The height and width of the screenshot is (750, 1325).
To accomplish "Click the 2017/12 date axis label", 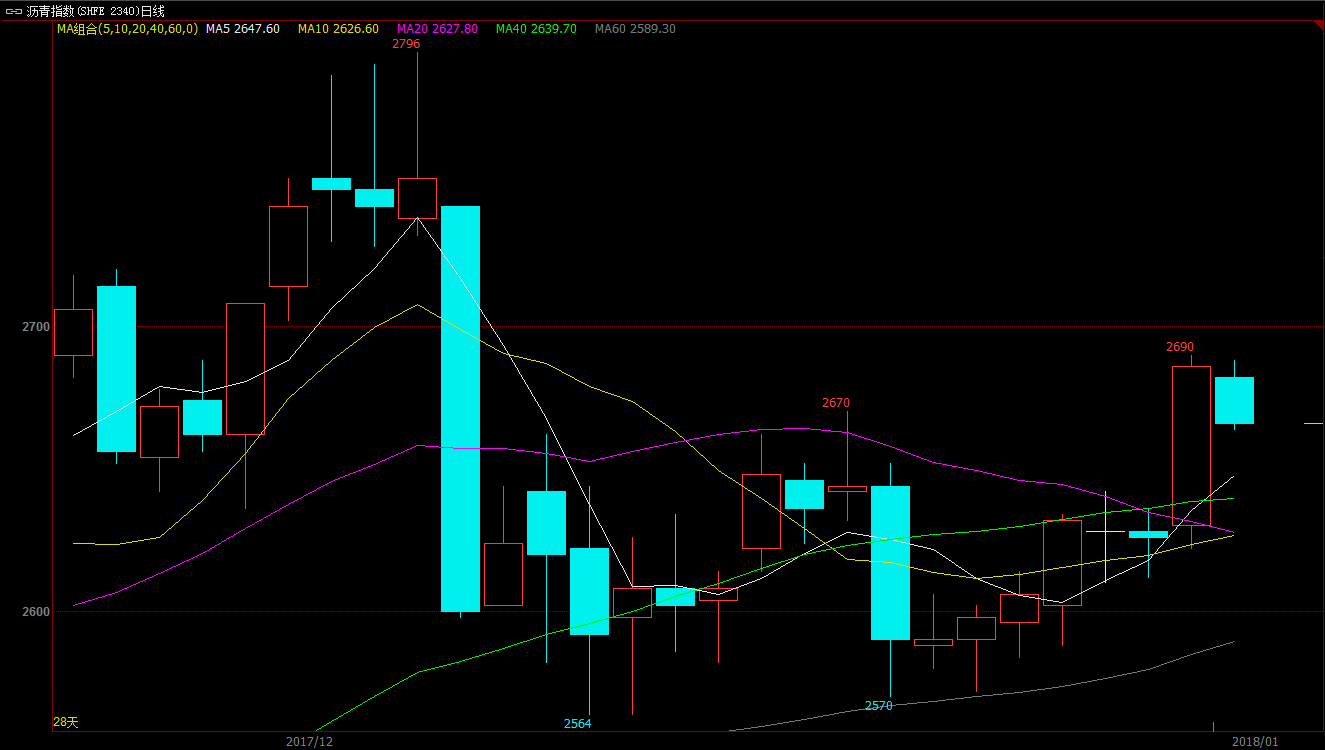I will tap(309, 742).
